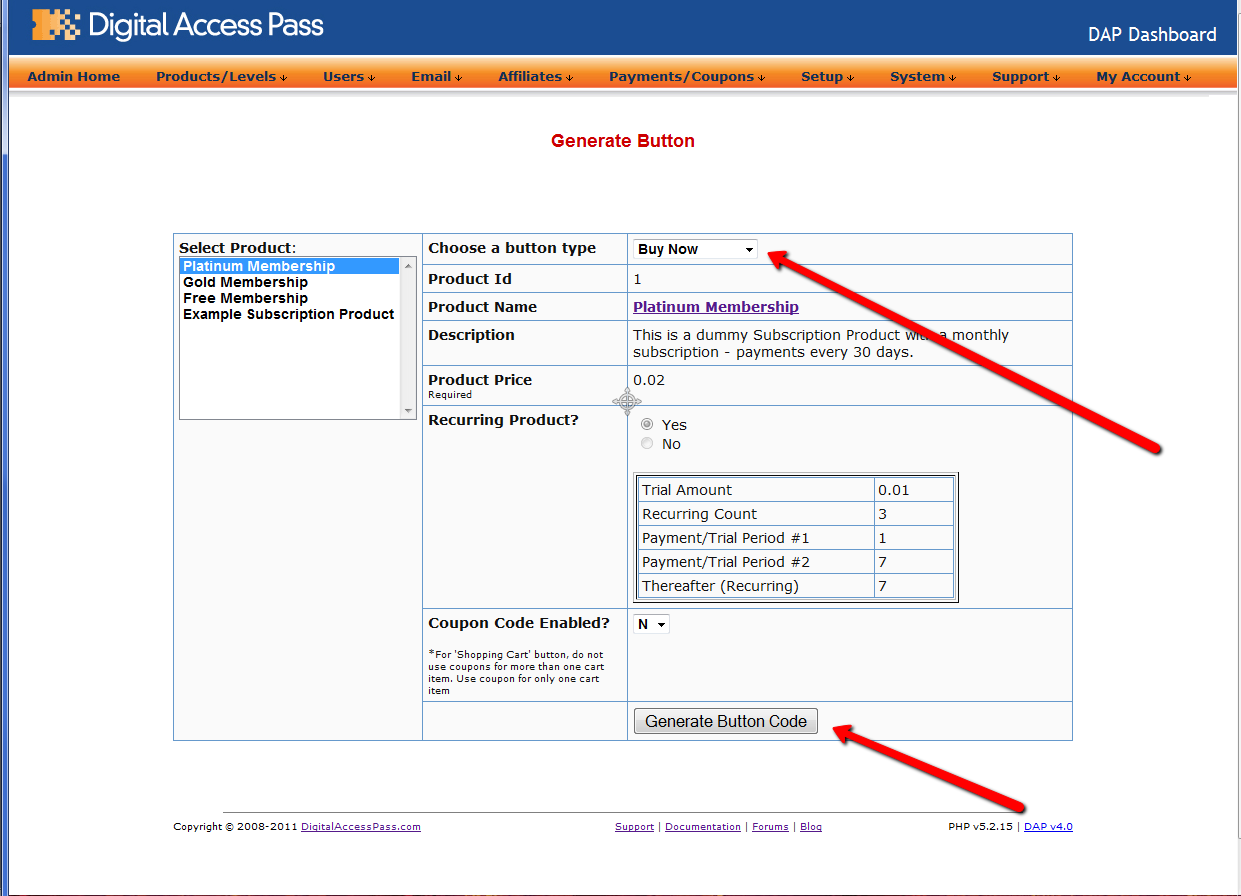Choose Example Subscription Product from list

click(288, 315)
